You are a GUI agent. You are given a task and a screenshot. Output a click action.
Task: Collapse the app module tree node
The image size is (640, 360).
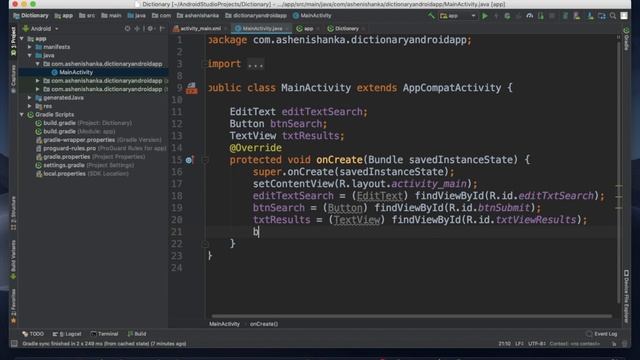click(22, 39)
